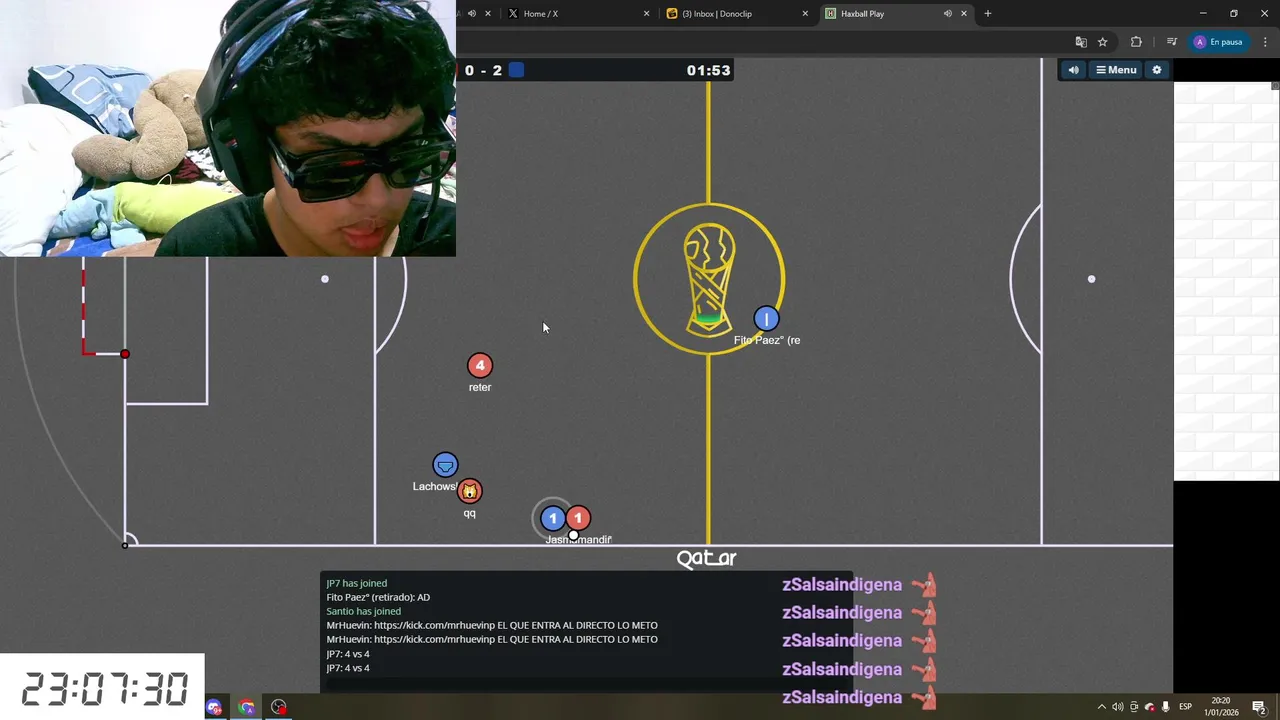Click chat line 'JP7 has joined'
This screenshot has width=1280, height=720.
[x=357, y=583]
